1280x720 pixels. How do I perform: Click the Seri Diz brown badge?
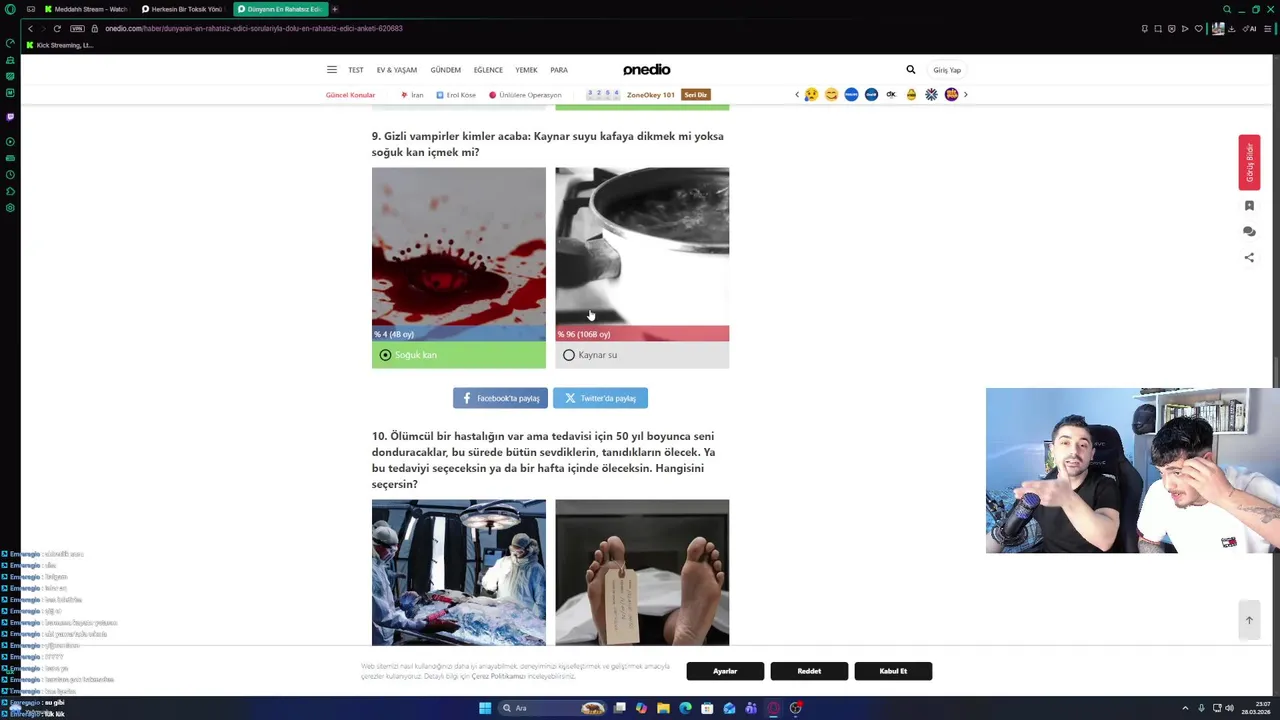coord(696,95)
